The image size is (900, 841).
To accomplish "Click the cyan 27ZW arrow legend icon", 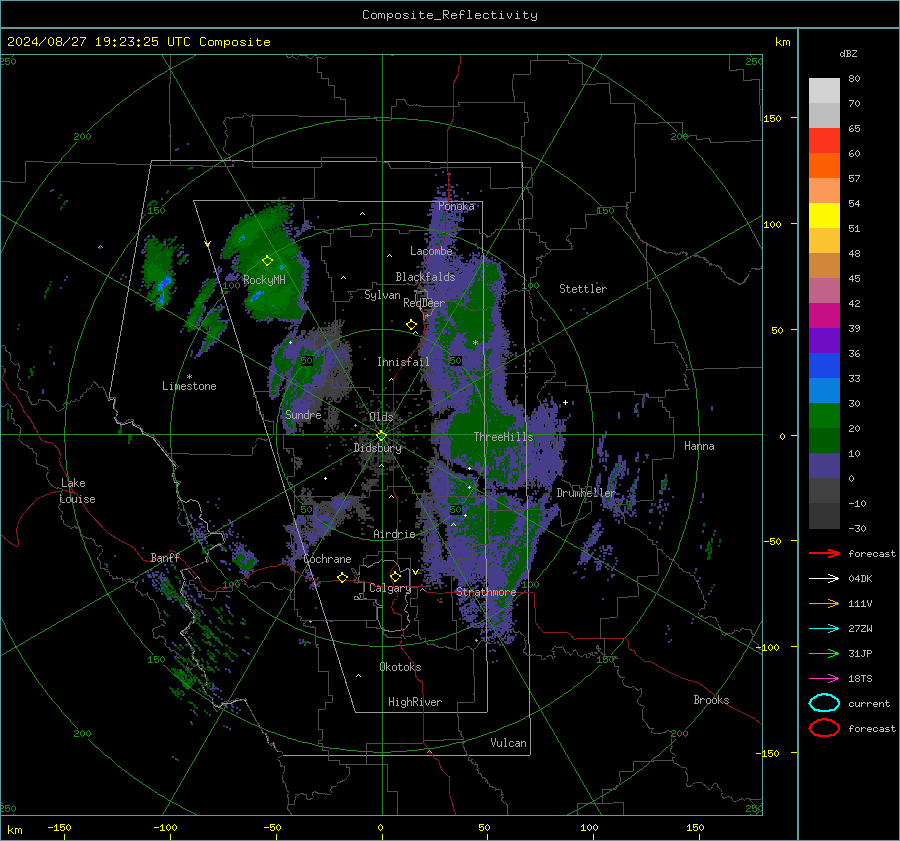I will coord(824,629).
